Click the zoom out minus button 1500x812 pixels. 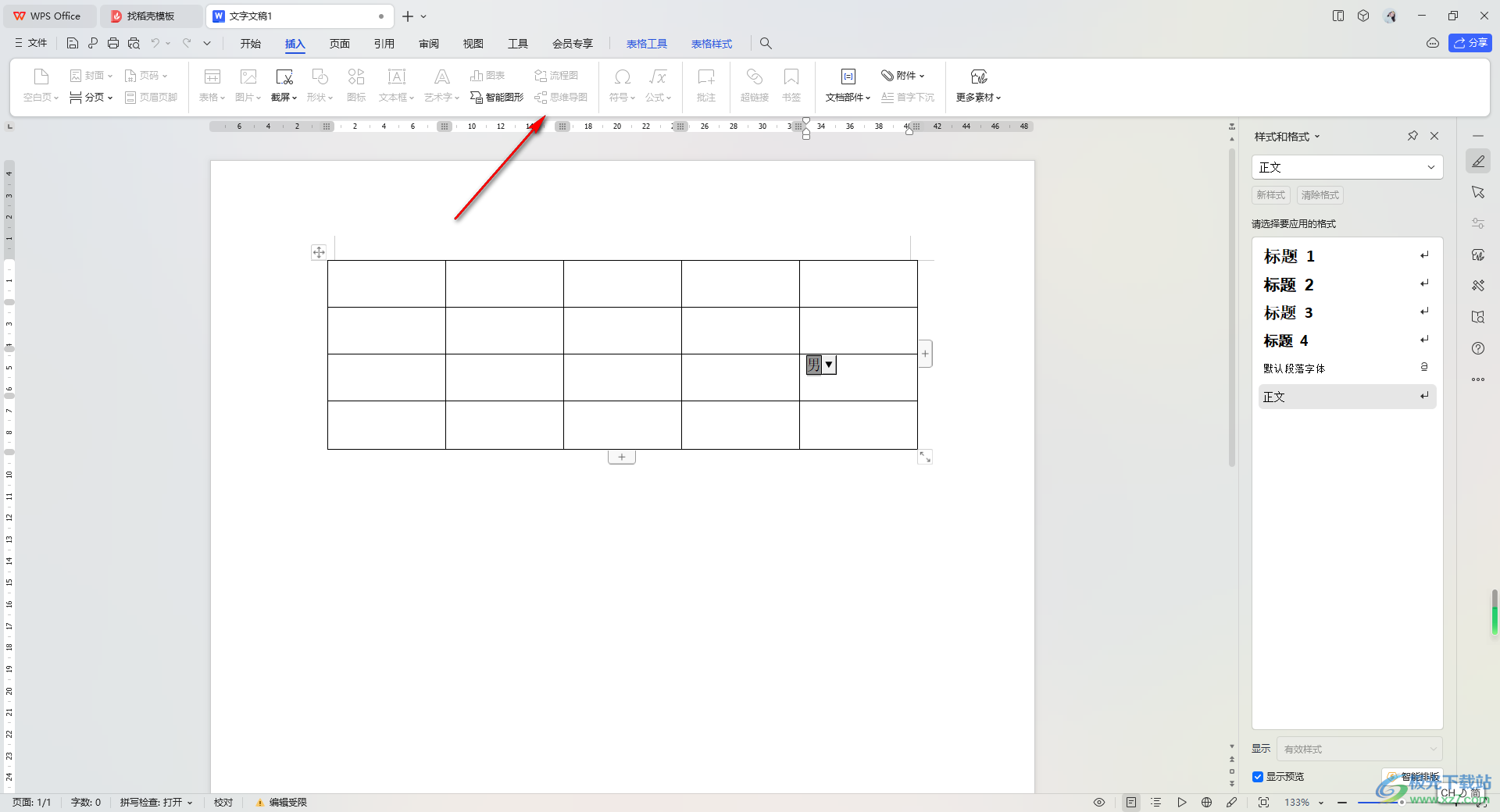point(1342,803)
